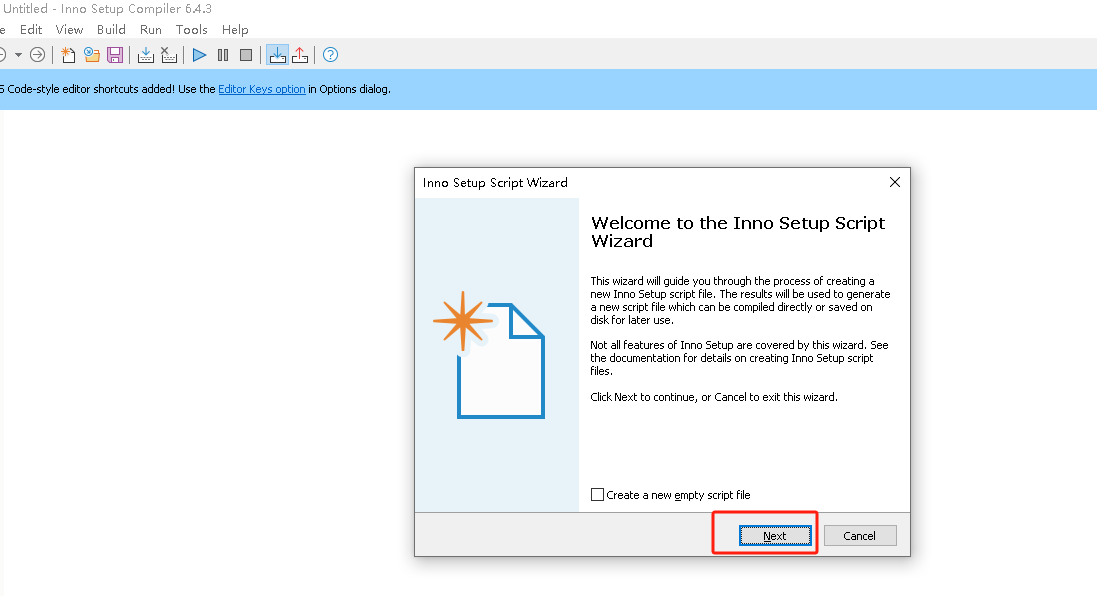Open the back-navigation dropdown arrow
Screen dimensions: 1097x596
(x=17, y=55)
